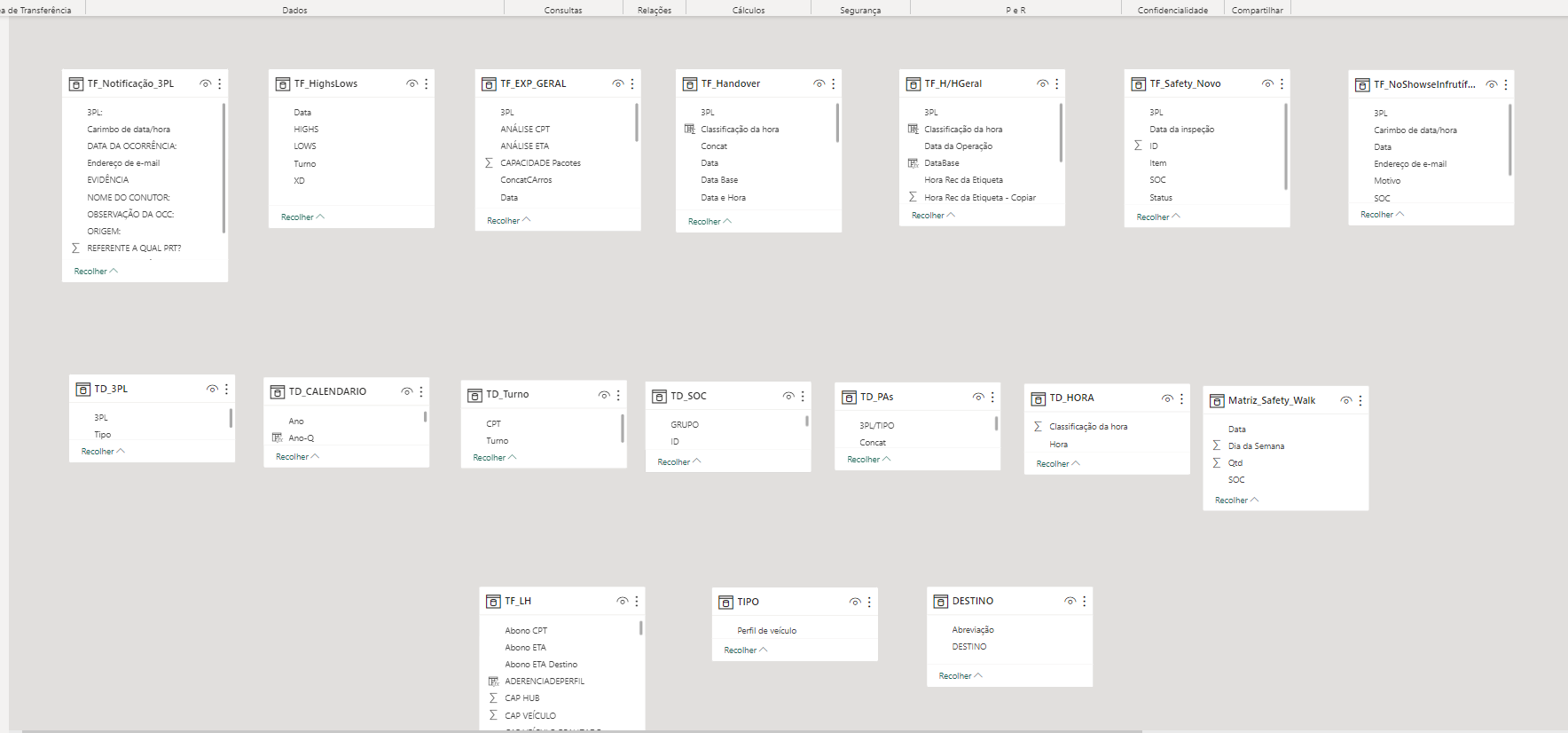Open more options for TIPO table
Image resolution: width=1568 pixels, height=733 pixels.
click(868, 602)
